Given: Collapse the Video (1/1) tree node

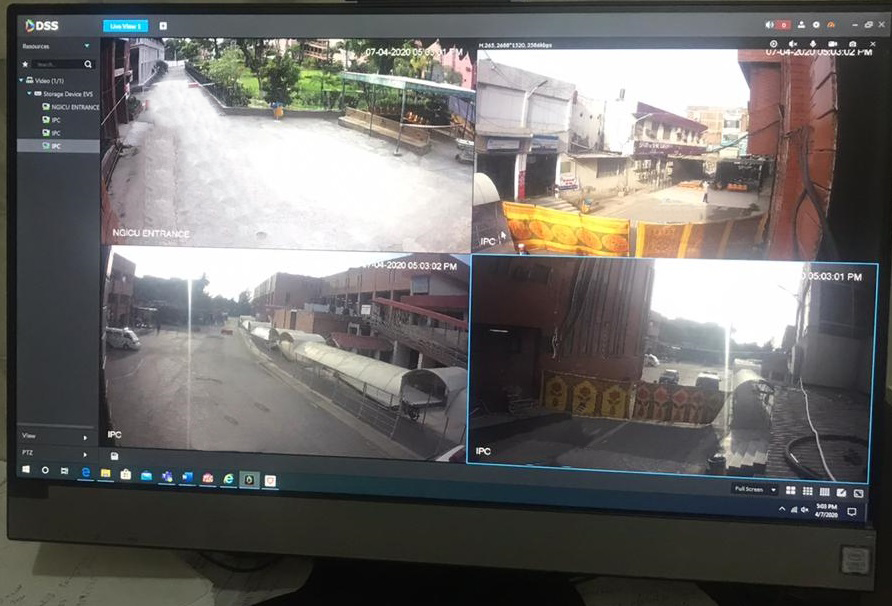Looking at the screenshot, I should click(x=22, y=80).
